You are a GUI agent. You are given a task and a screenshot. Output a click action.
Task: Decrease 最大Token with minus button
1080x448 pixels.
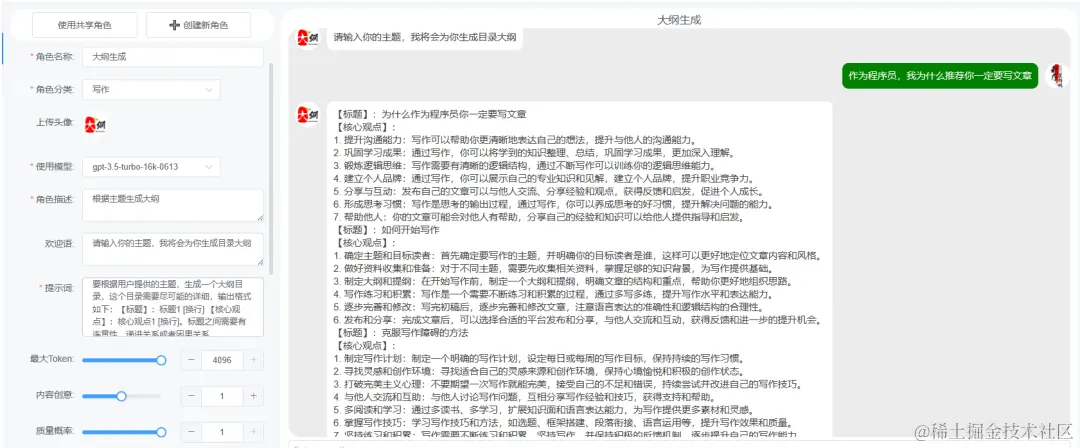pos(191,360)
